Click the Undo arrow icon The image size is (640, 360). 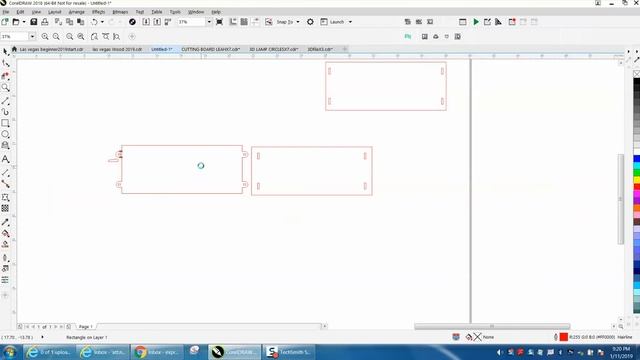click(x=94, y=22)
